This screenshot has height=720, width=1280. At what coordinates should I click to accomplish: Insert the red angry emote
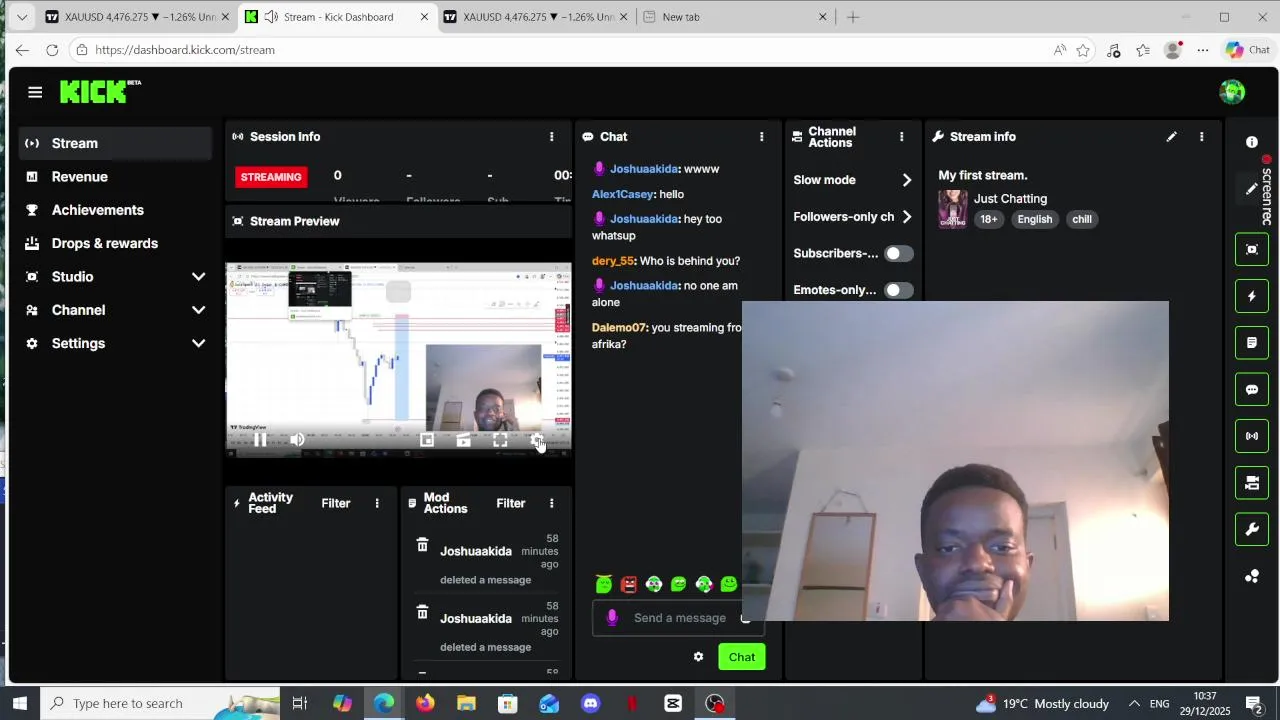tap(629, 584)
